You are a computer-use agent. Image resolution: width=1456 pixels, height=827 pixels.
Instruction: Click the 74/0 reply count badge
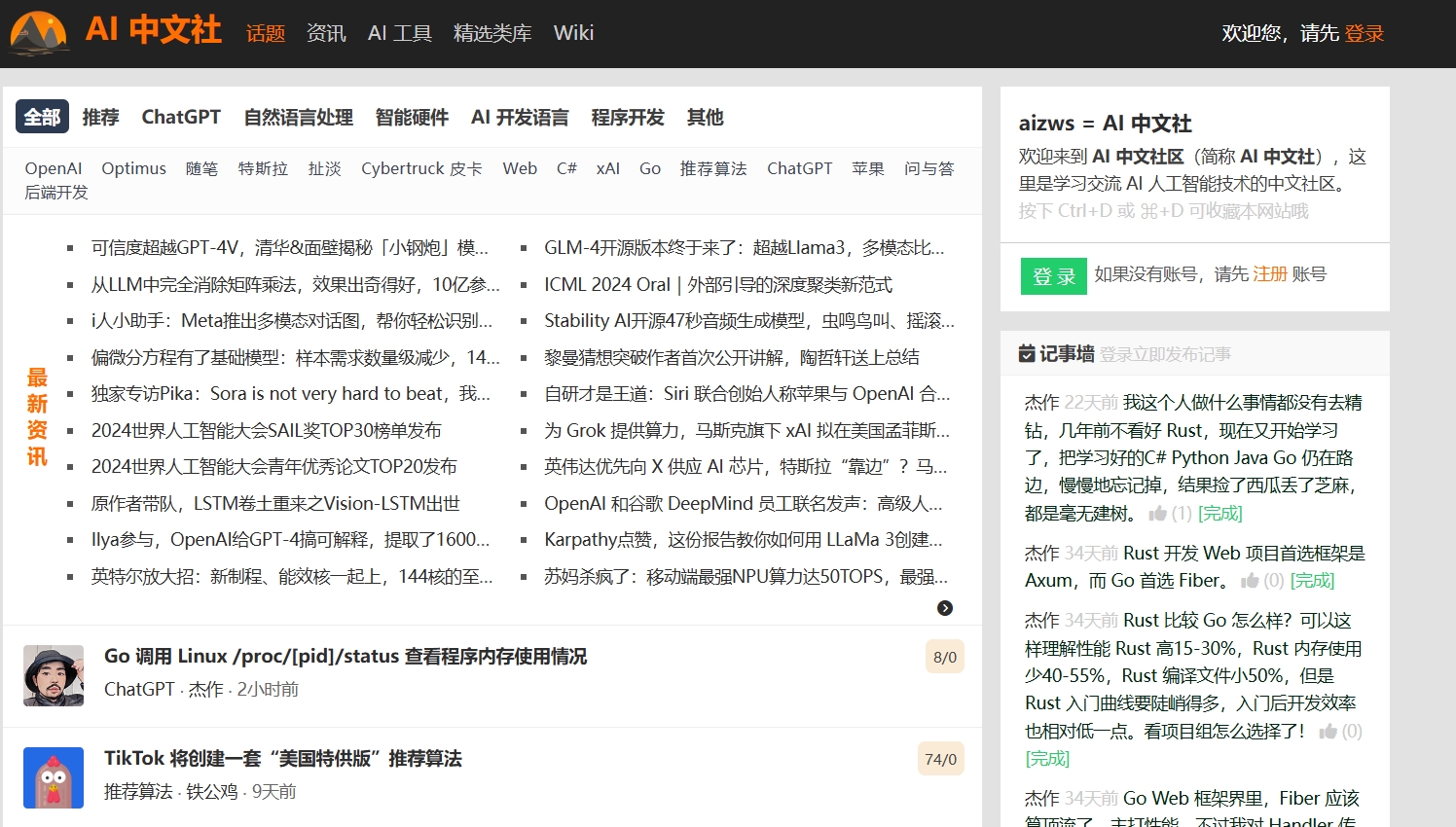tap(940, 759)
